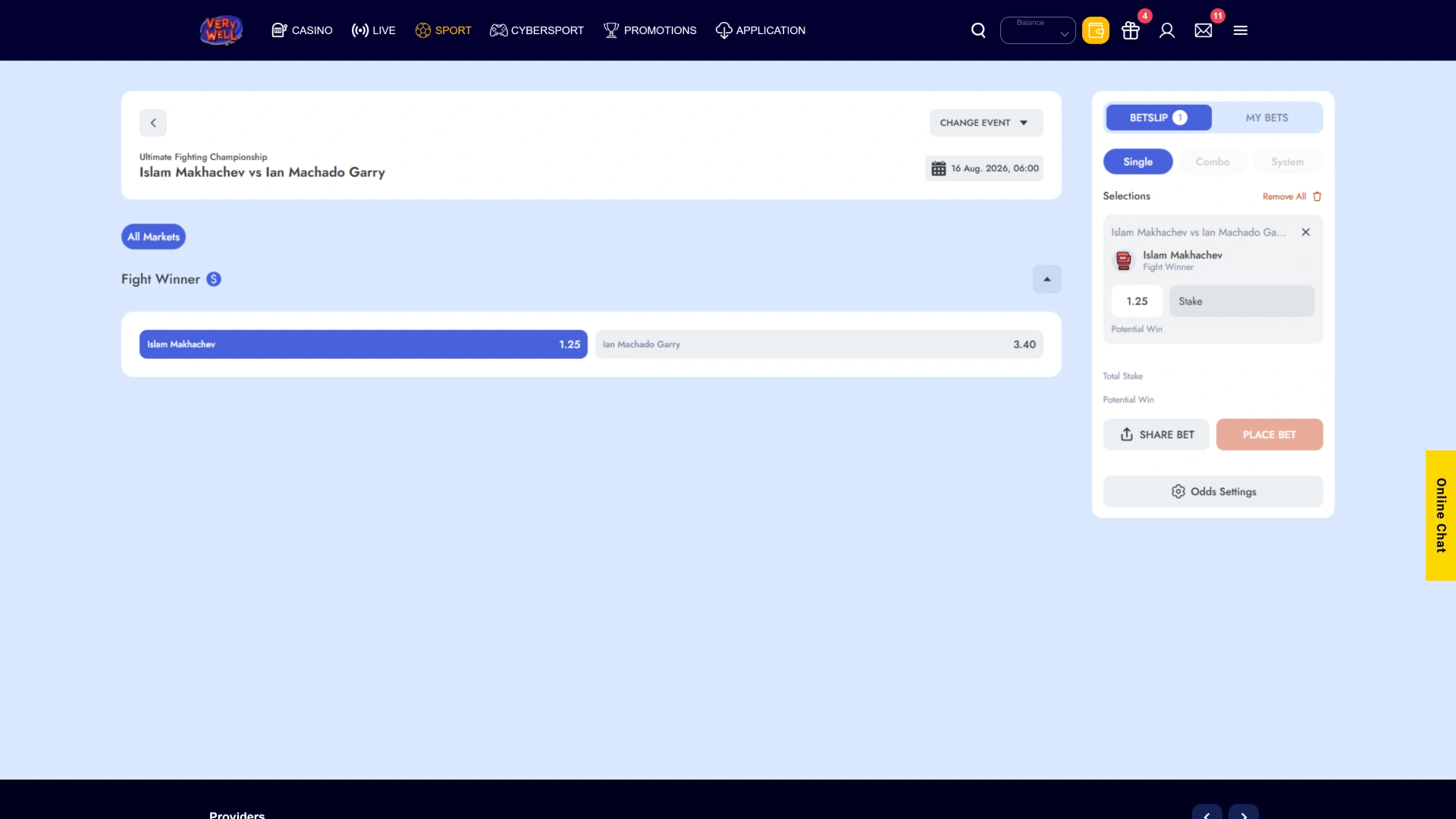Click the share icon on Share Bet
Viewport: 1456px width, 819px height.
coord(1127,435)
